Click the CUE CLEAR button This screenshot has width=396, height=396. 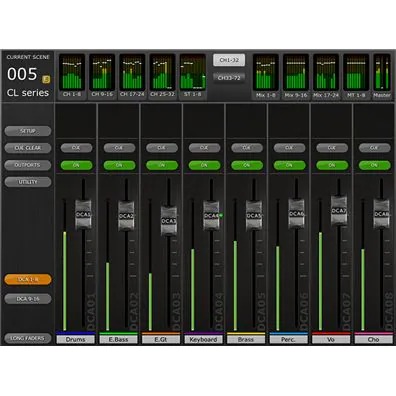tap(28, 148)
